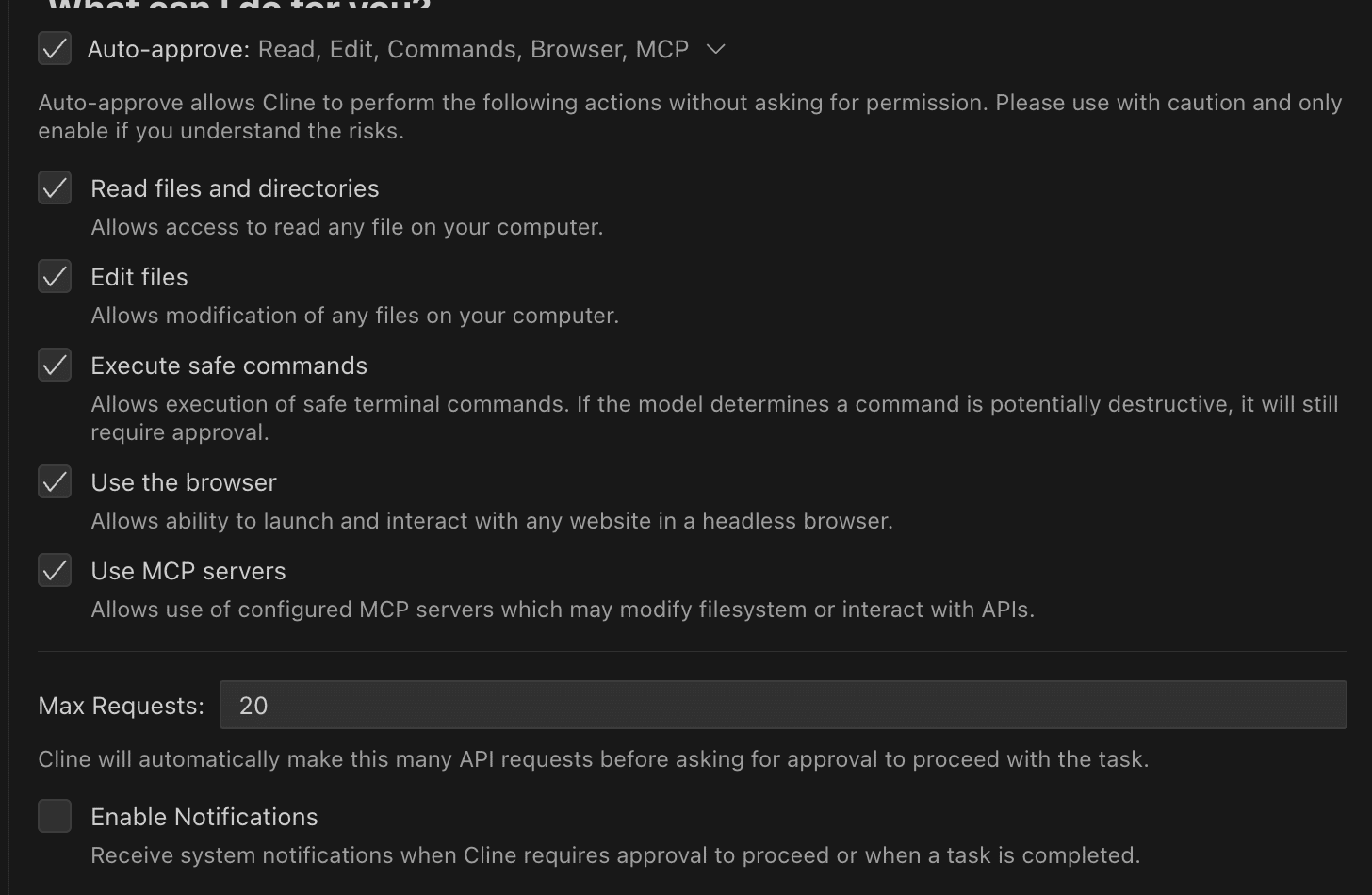Image resolution: width=1372 pixels, height=895 pixels.
Task: Uncheck the Edit files checkbox
Action: [x=55, y=276]
